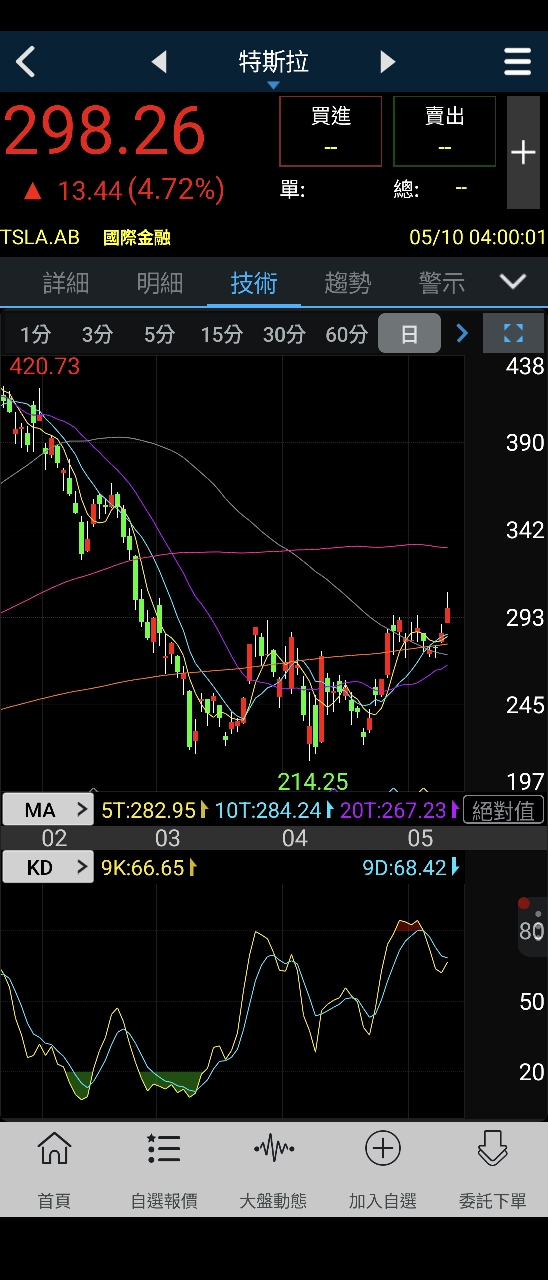548x1280 pixels.
Task: Tap the plus icon beside 賣出
Action: tap(523, 152)
